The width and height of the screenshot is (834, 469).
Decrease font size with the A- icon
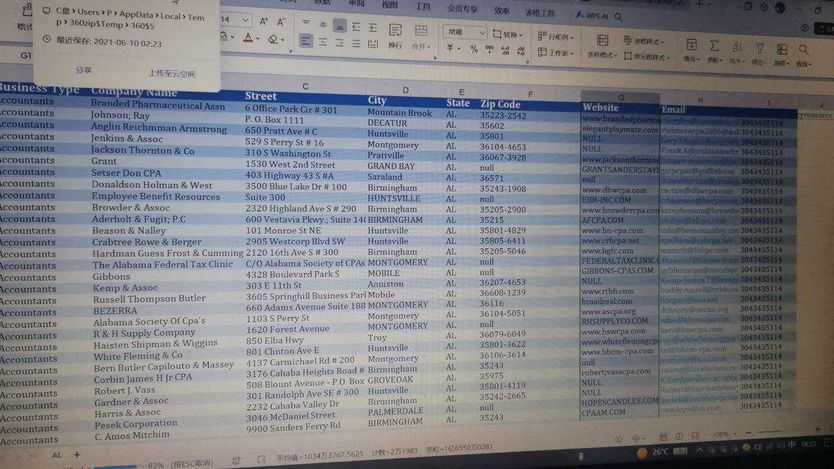click(281, 22)
